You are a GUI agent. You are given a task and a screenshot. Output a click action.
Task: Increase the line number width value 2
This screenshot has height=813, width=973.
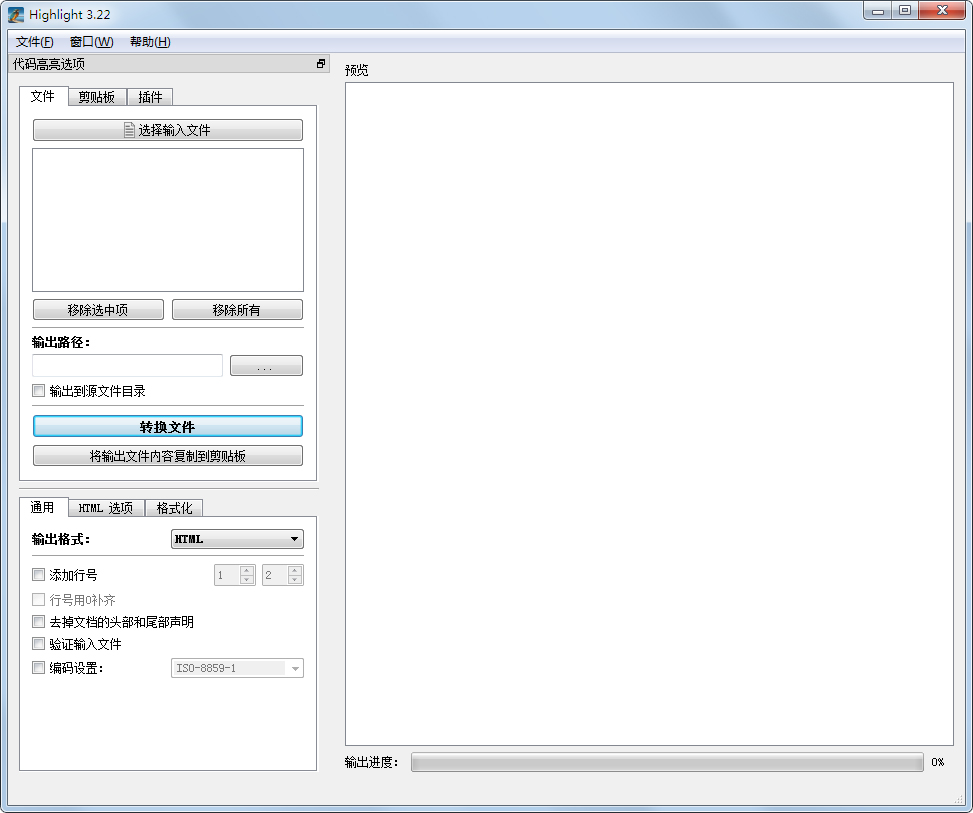pyautogui.click(x=295, y=570)
